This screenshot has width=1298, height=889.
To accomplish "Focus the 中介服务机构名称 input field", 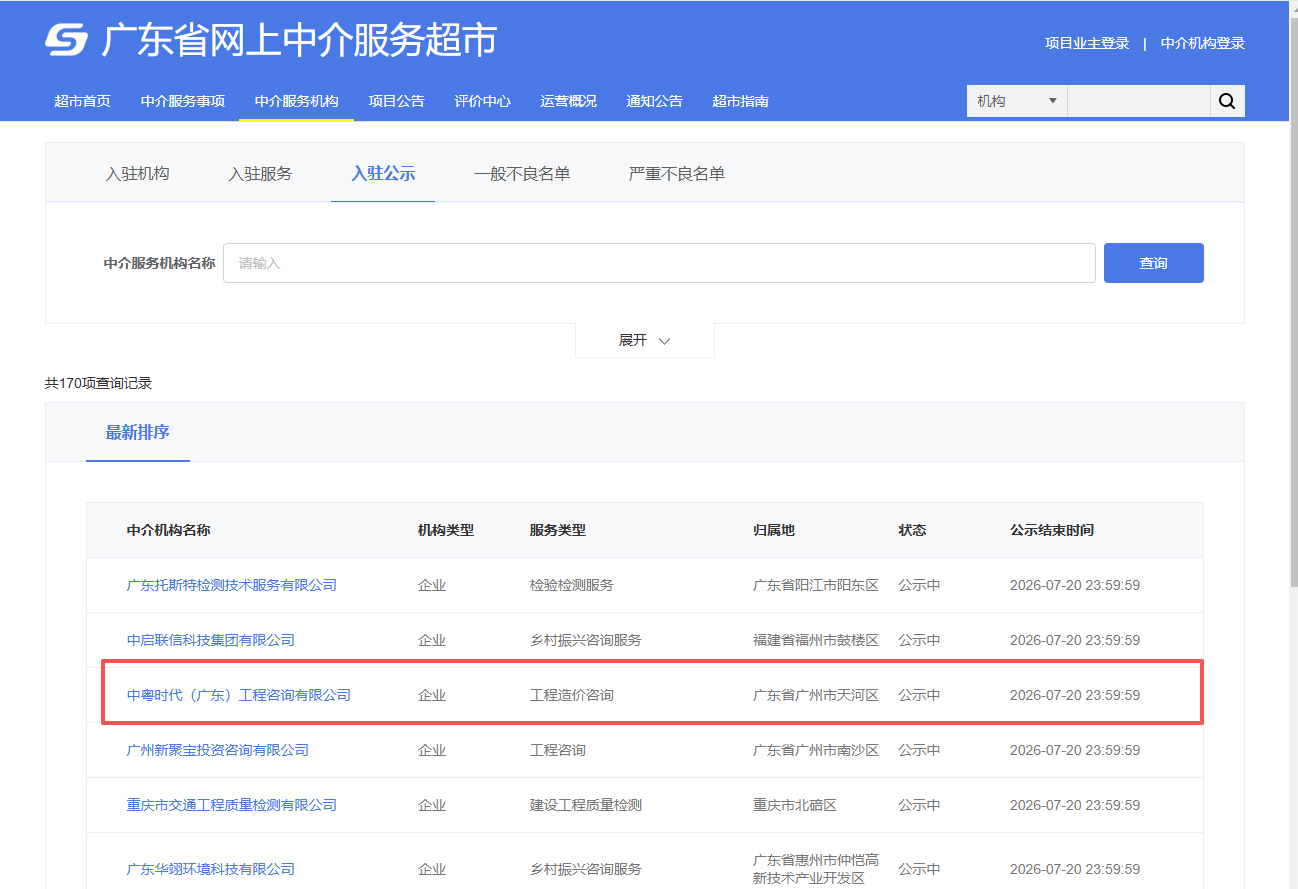I will [659, 263].
